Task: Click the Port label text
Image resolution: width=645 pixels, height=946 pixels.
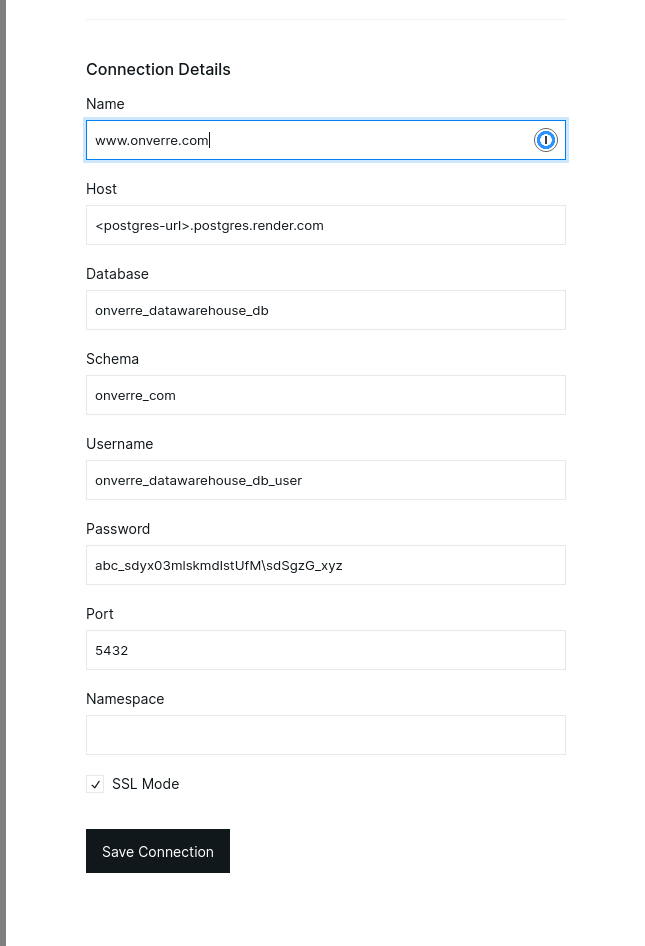Action: click(x=100, y=614)
